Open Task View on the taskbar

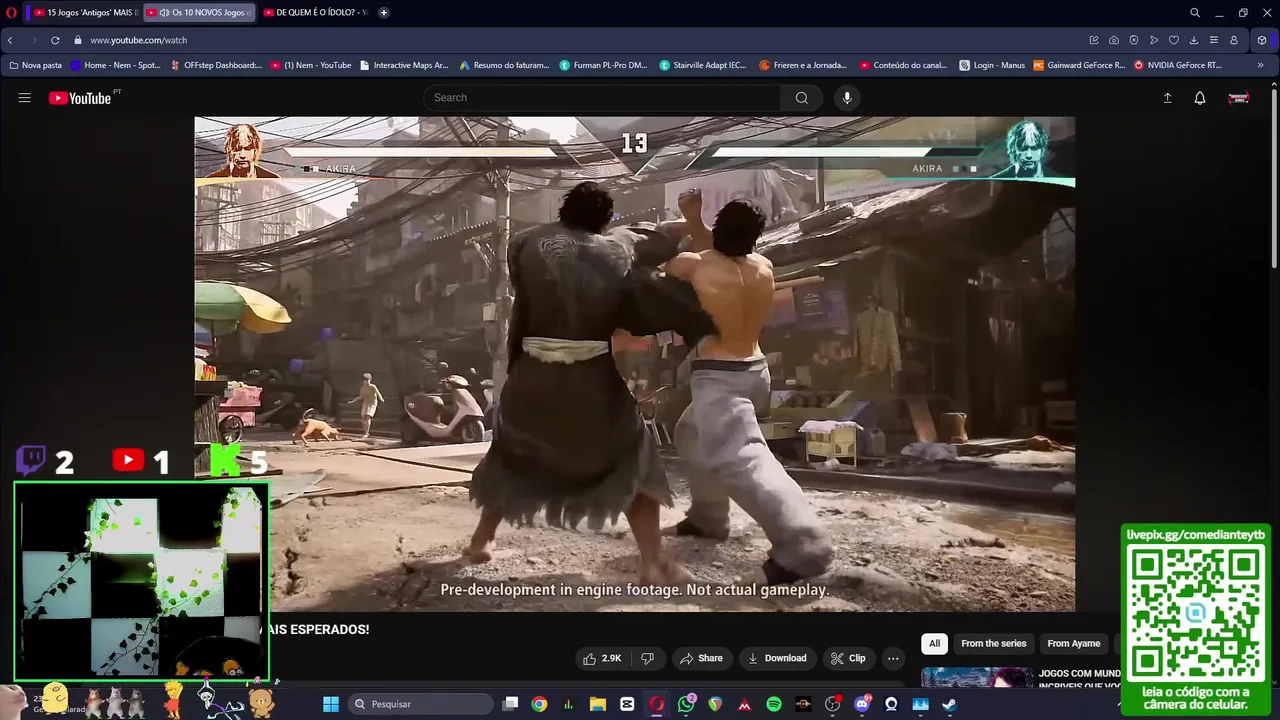[x=510, y=704]
